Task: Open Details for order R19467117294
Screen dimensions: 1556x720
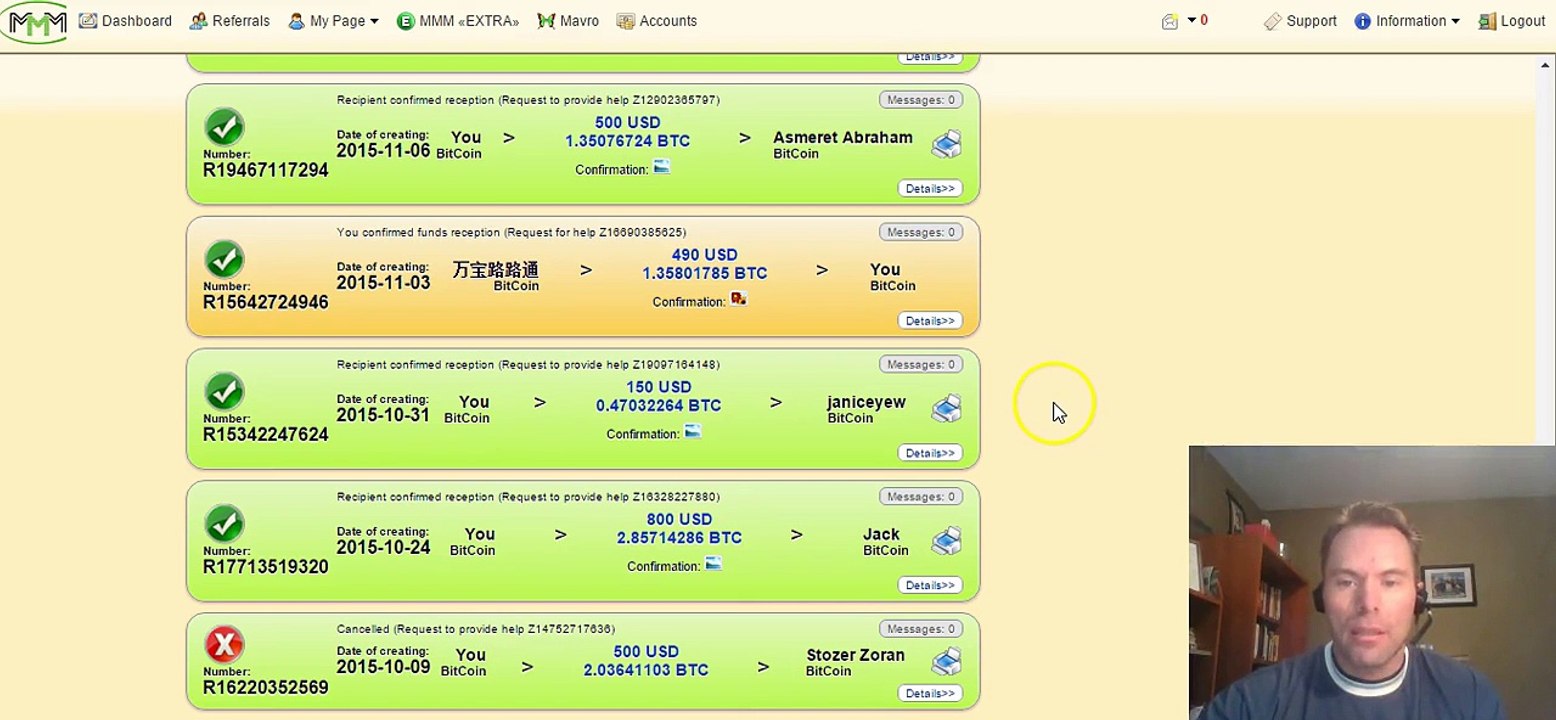Action: coord(930,188)
